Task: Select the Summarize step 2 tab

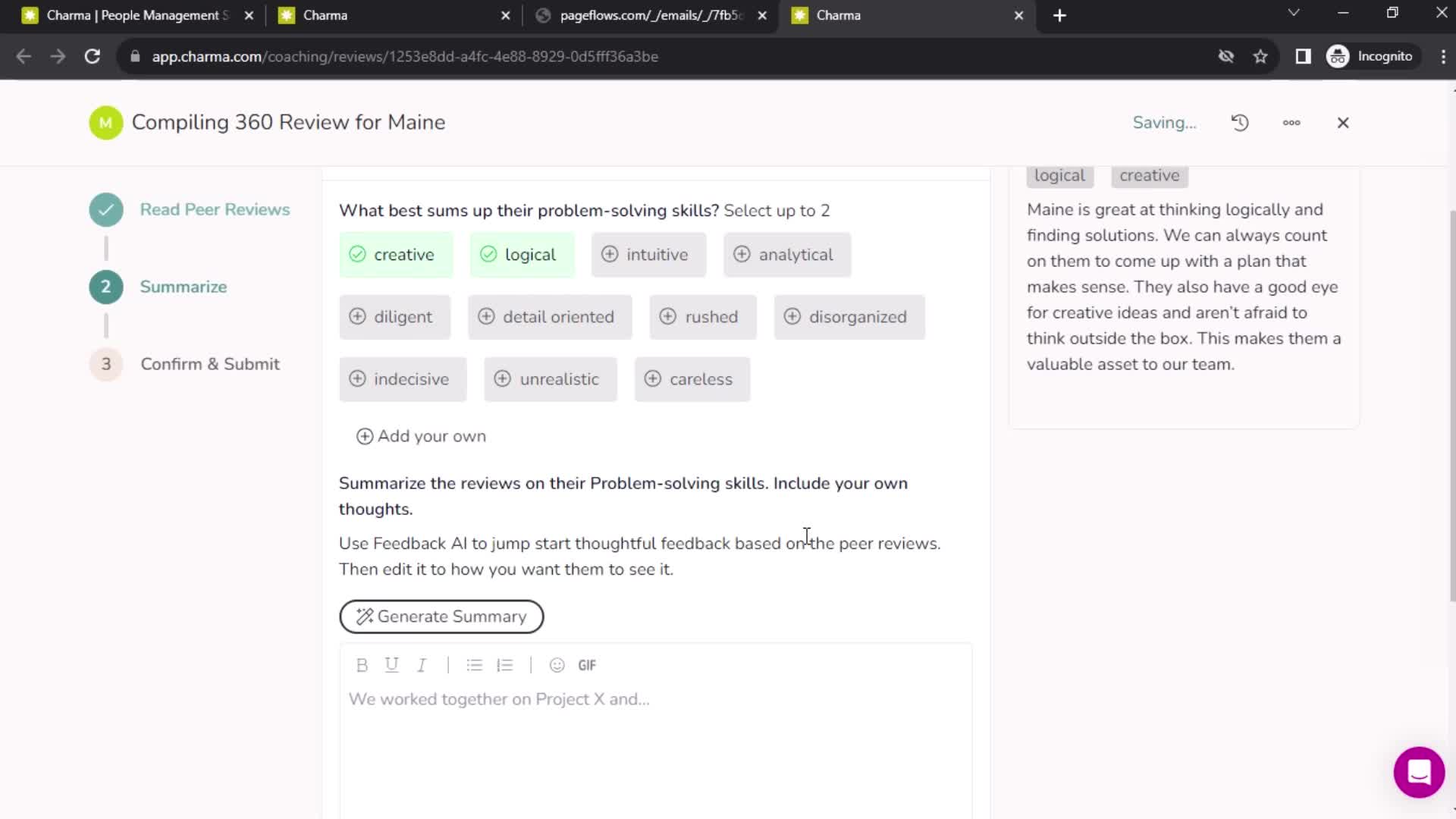Action: pyautogui.click(x=184, y=286)
